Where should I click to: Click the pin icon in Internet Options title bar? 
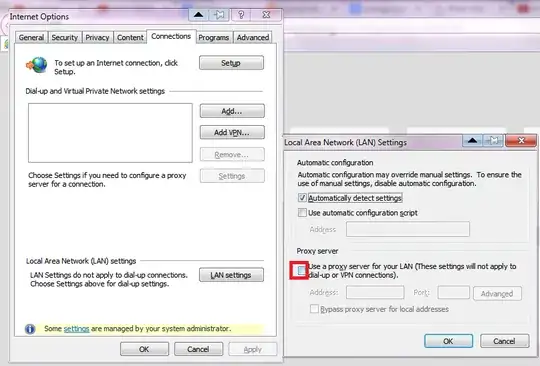pos(219,15)
